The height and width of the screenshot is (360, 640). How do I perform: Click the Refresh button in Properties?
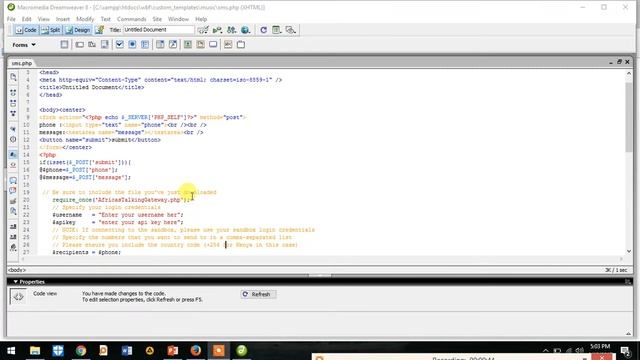pyautogui.click(x=258, y=294)
